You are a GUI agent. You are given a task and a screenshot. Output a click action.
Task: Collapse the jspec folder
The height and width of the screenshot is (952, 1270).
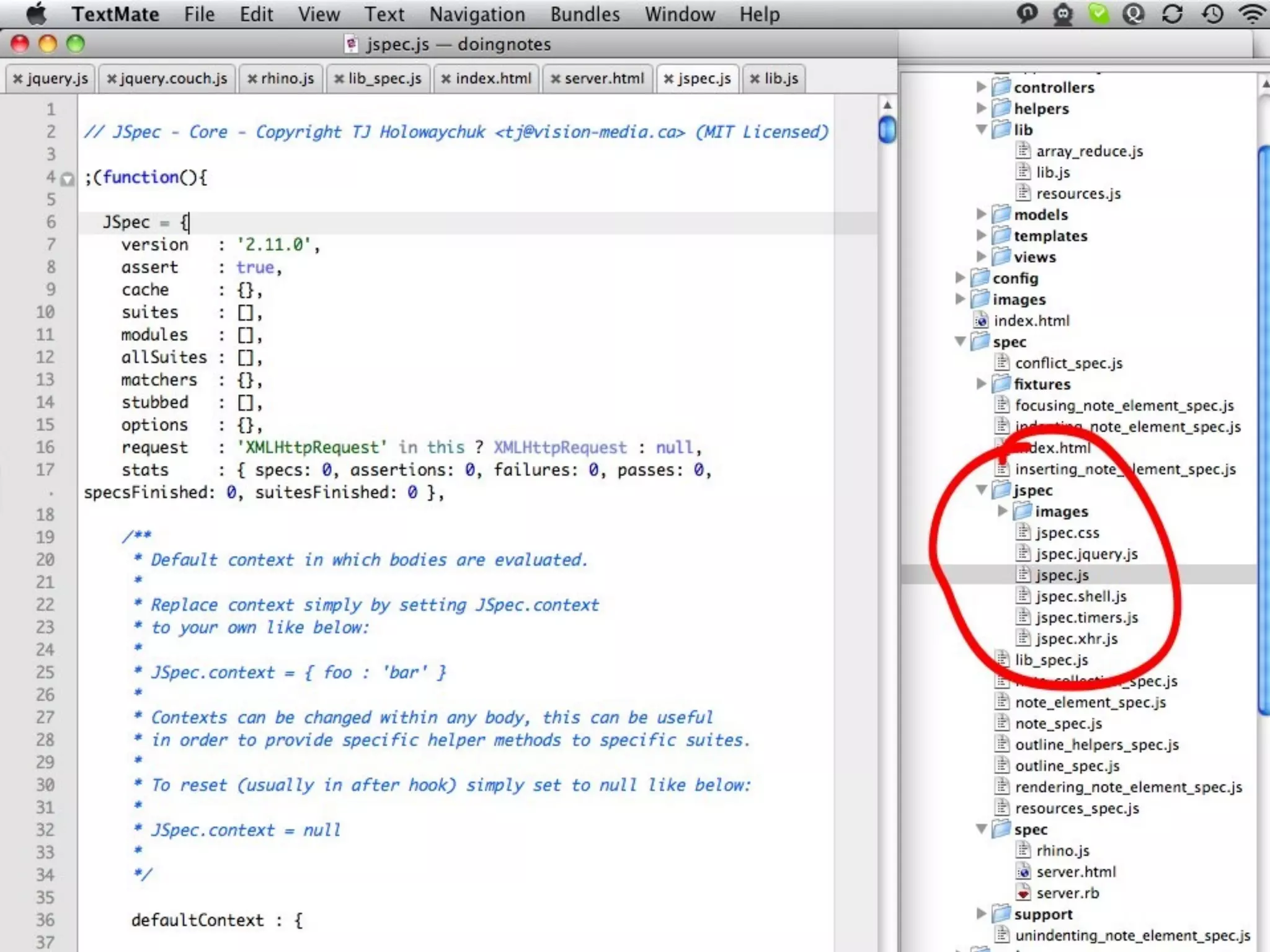click(x=981, y=490)
